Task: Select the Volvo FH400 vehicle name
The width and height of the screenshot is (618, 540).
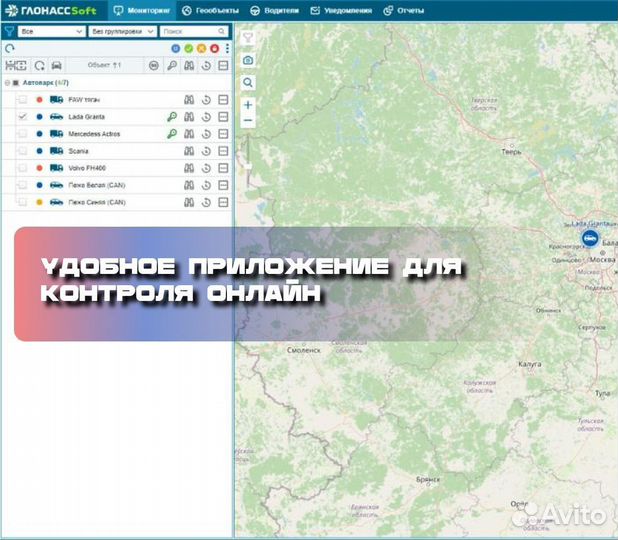Action: pos(87,168)
